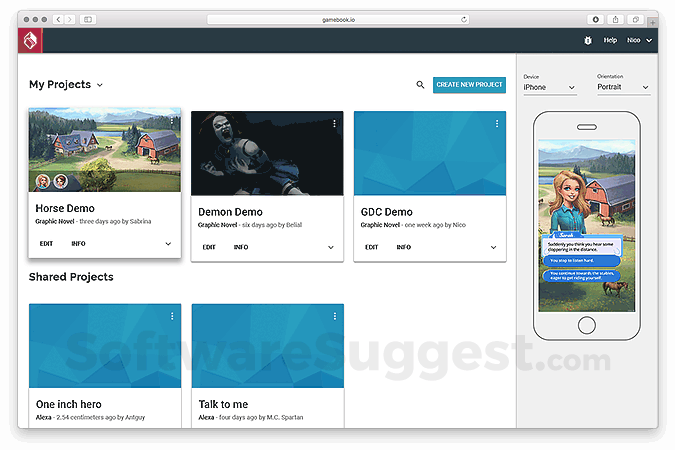The height and width of the screenshot is (450, 675).
Task: Select the Horse Demo thumbnail image
Action: [x=105, y=150]
